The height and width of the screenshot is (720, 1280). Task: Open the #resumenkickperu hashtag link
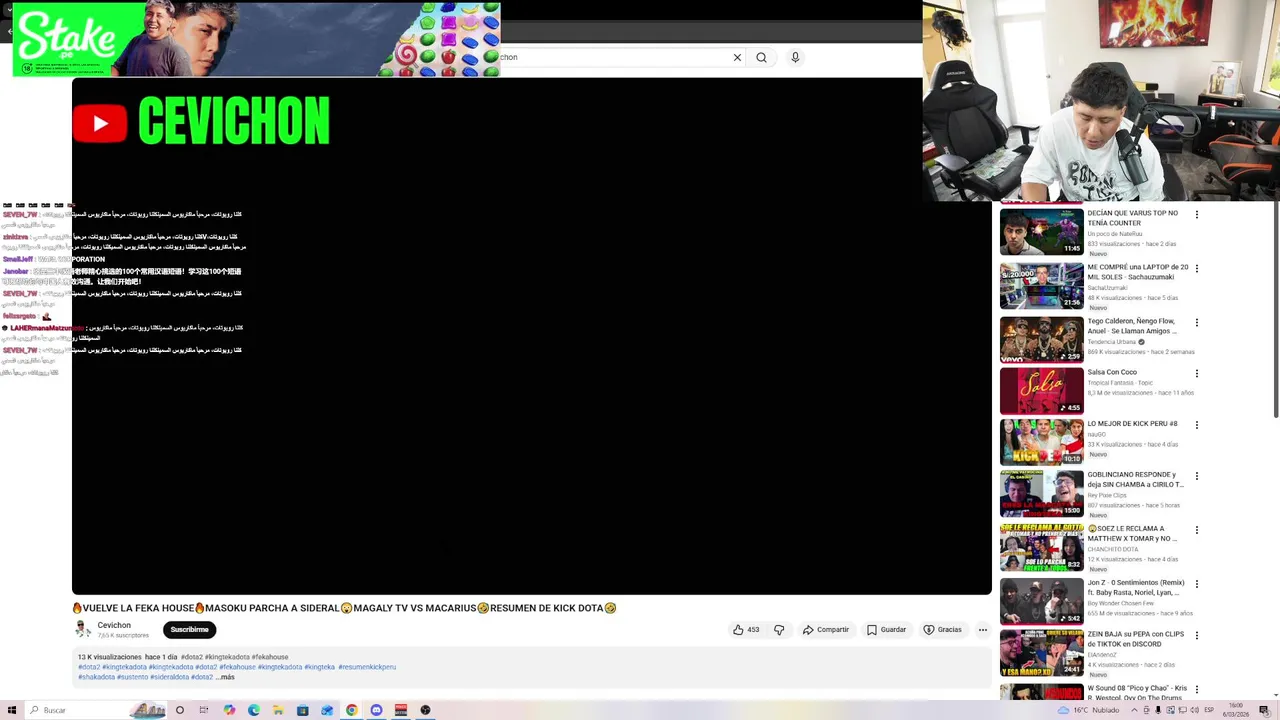[x=367, y=667]
